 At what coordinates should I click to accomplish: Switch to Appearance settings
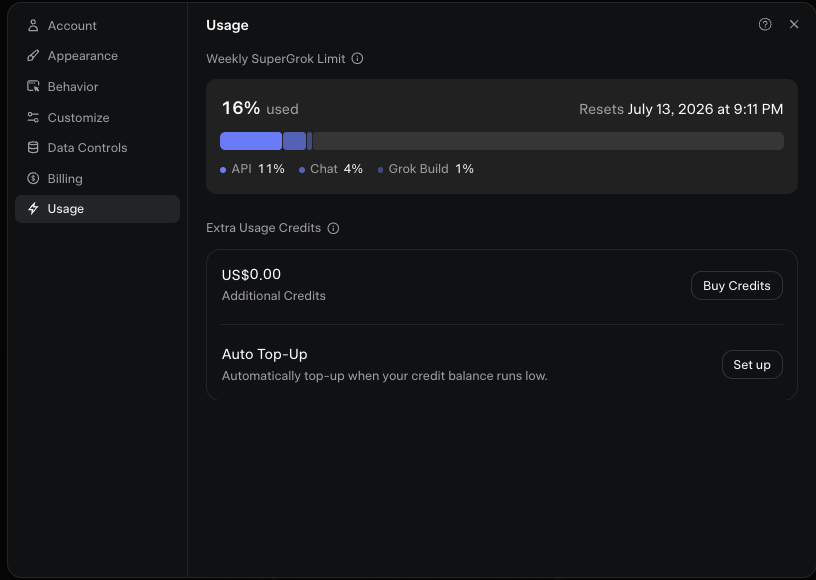(x=97, y=56)
